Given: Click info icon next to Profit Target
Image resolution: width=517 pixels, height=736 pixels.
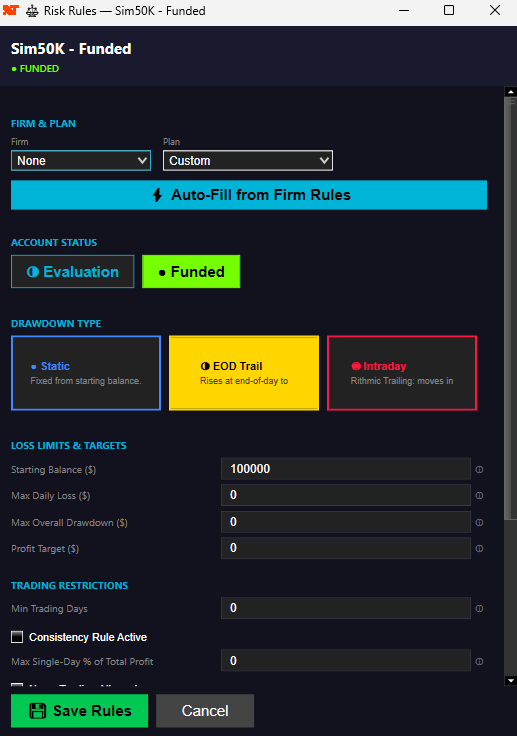Looking at the screenshot, I should point(479,549).
